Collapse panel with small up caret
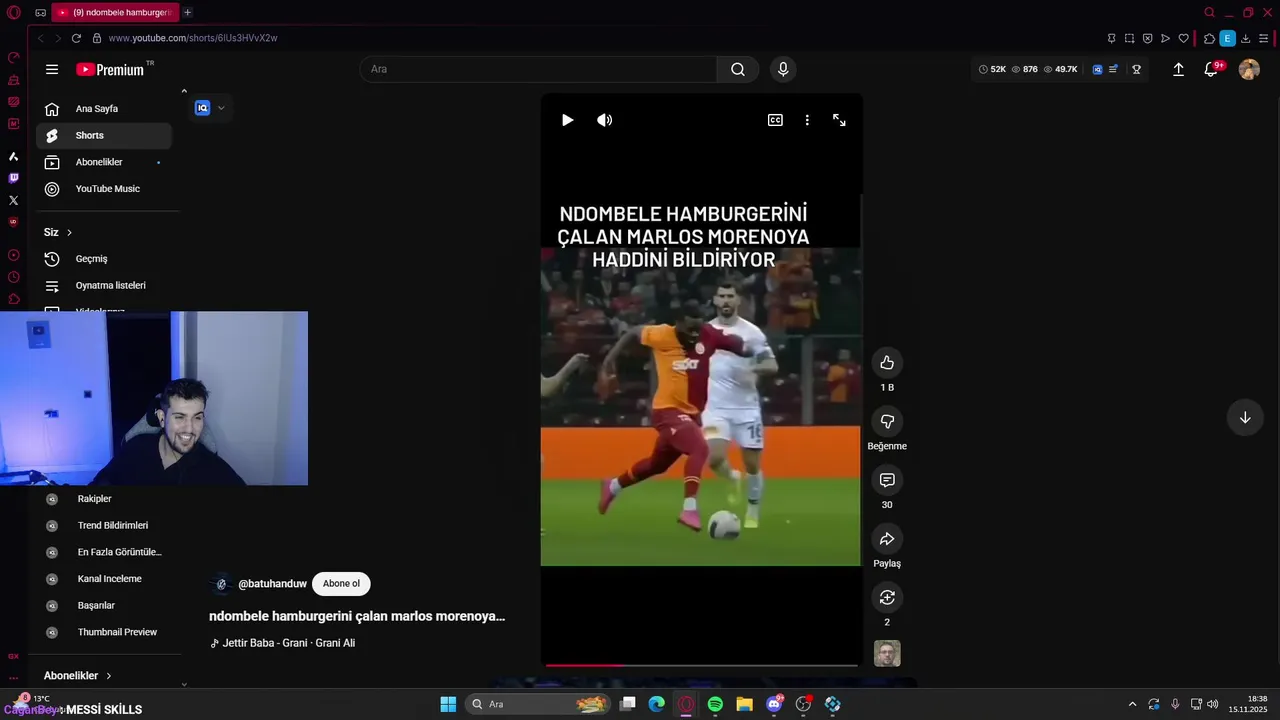 184,91
